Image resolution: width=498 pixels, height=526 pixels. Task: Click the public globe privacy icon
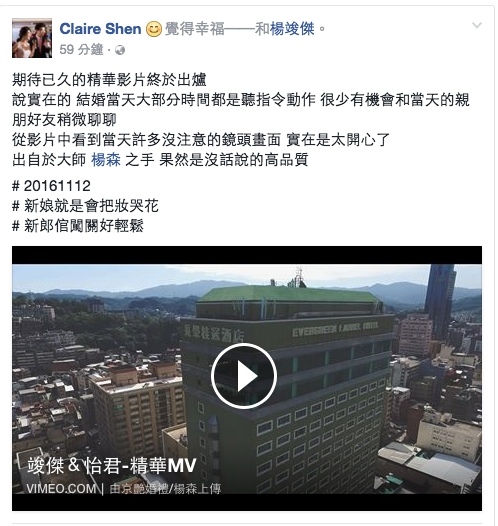click(120, 50)
